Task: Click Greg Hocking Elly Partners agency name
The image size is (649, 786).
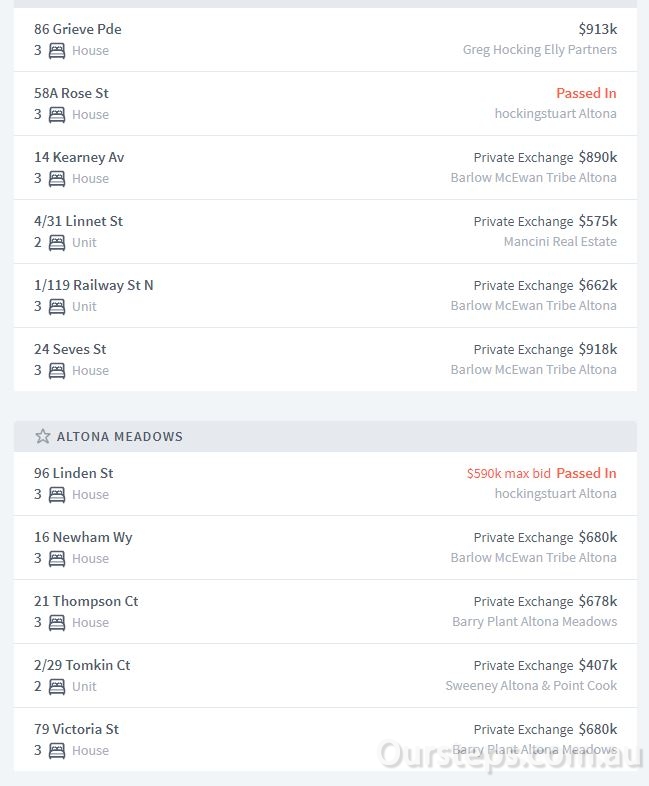Action: point(540,50)
